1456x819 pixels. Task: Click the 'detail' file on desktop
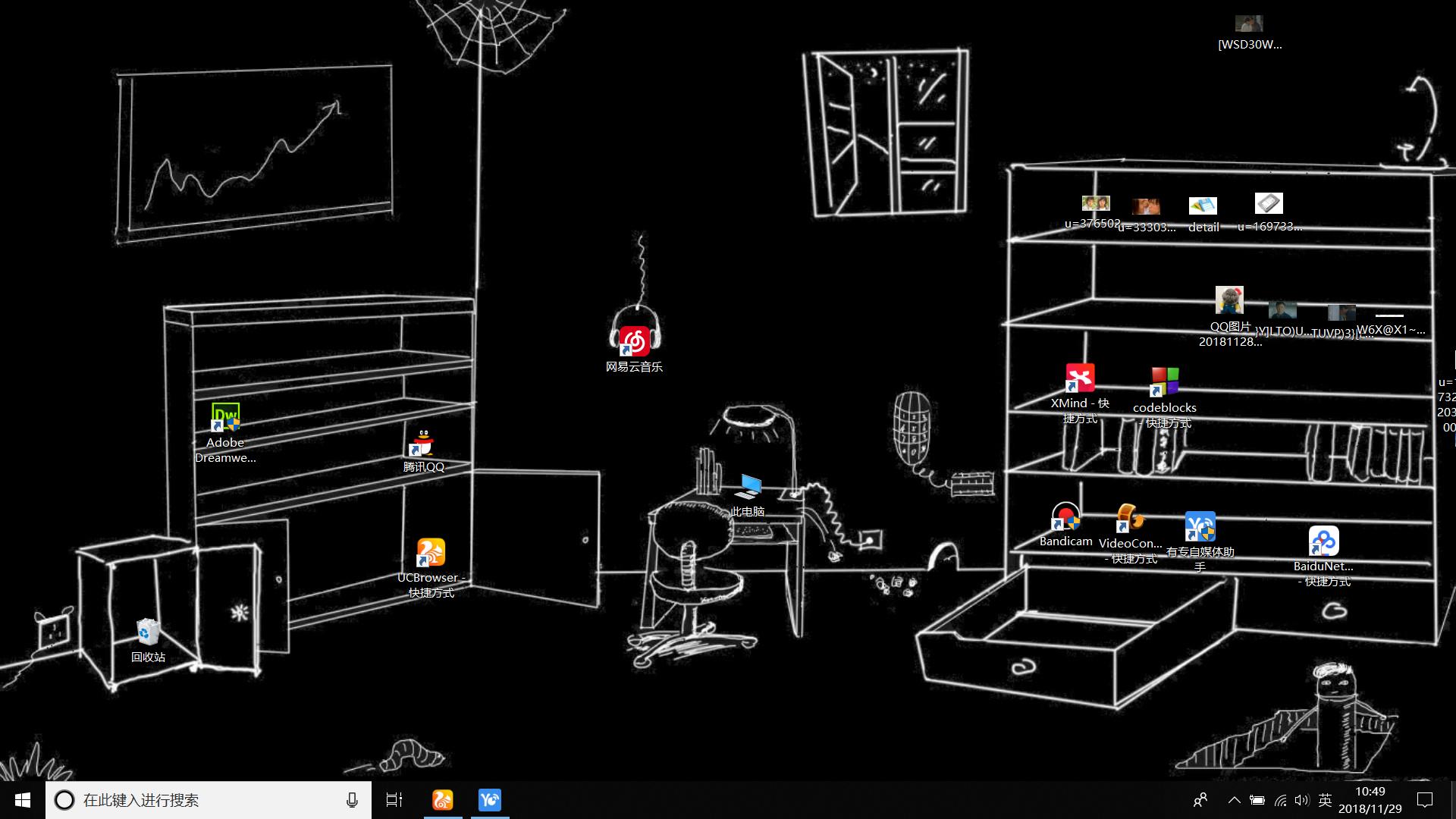1203,206
